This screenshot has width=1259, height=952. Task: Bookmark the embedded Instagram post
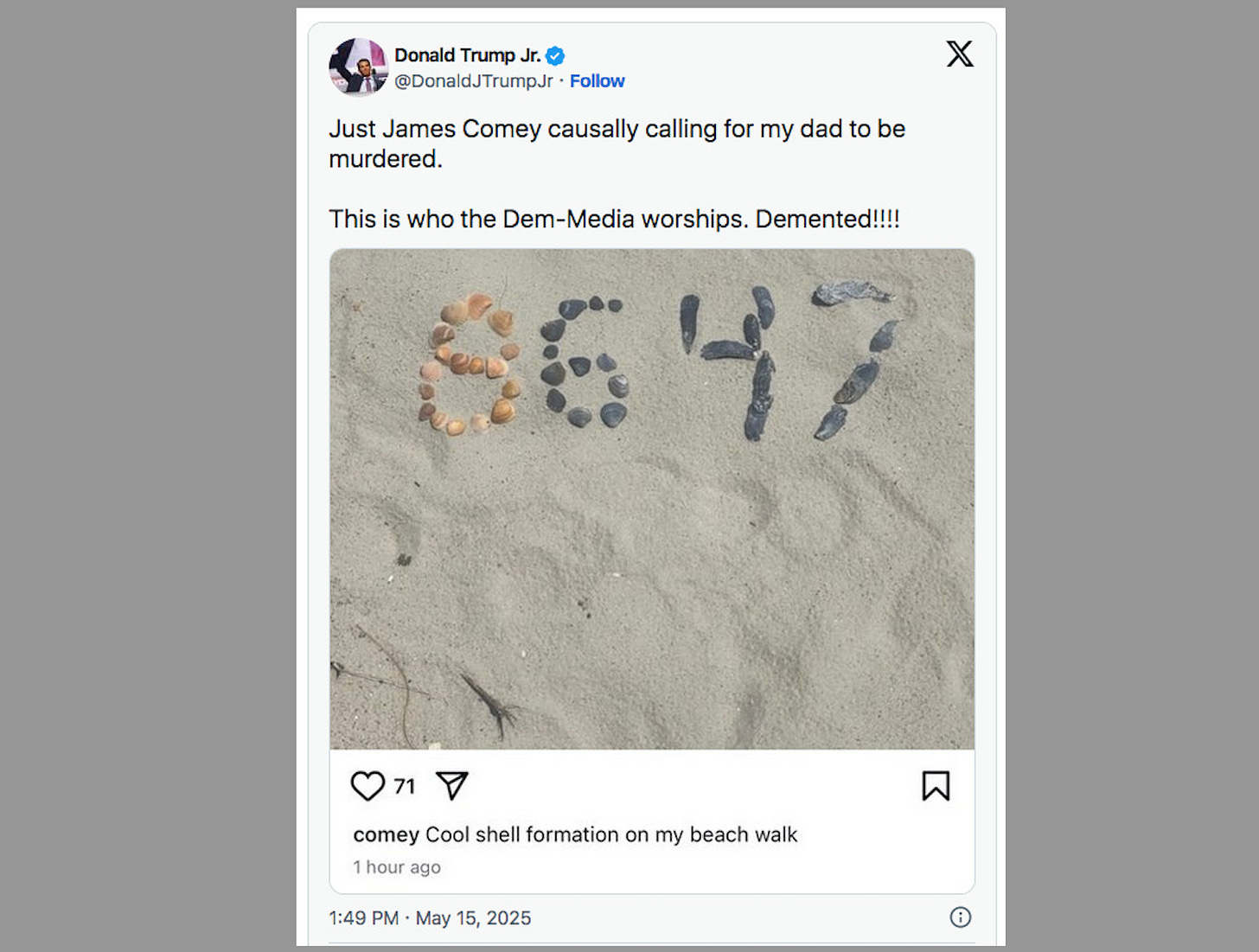click(936, 786)
